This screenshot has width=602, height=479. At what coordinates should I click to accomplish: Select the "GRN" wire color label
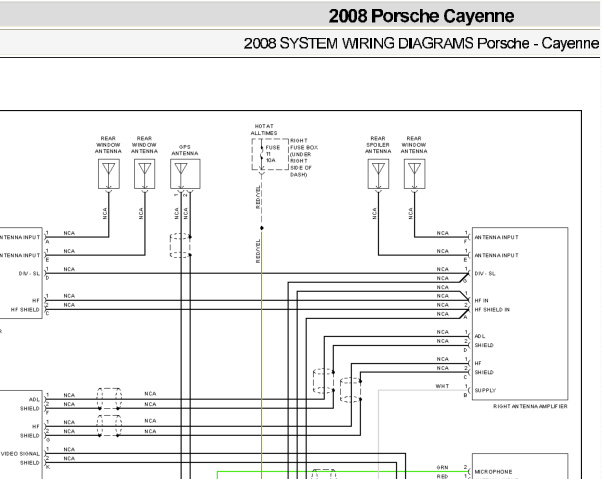(442, 467)
